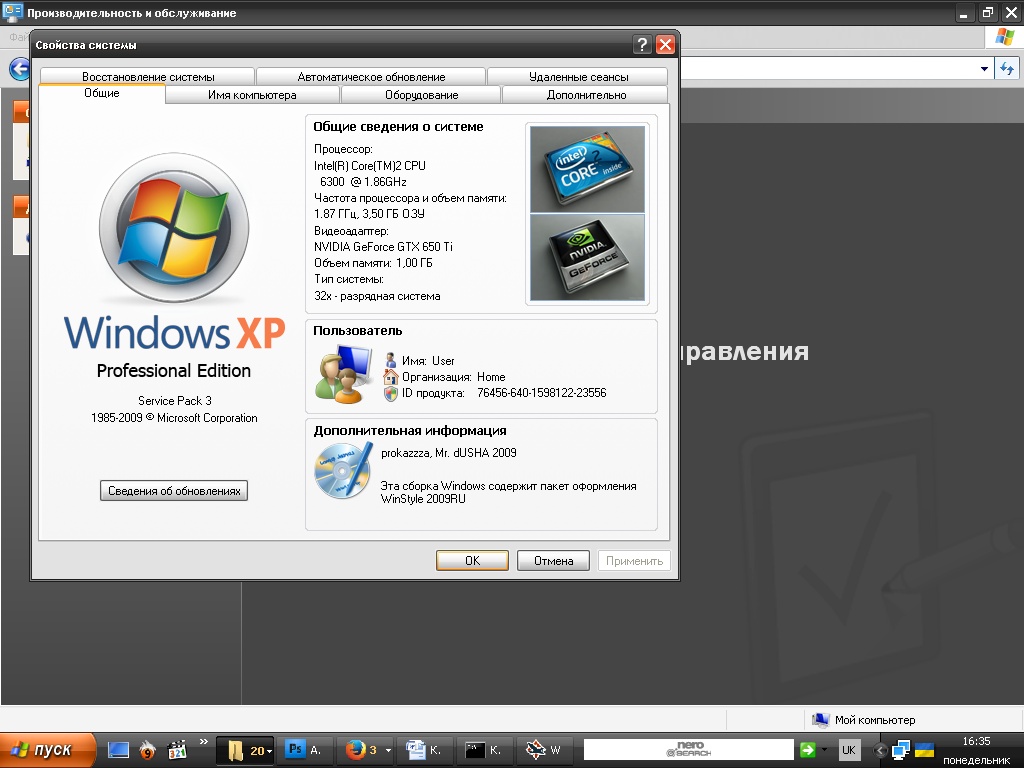Click the help question mark button
This screenshot has width=1024, height=768.
642,44
